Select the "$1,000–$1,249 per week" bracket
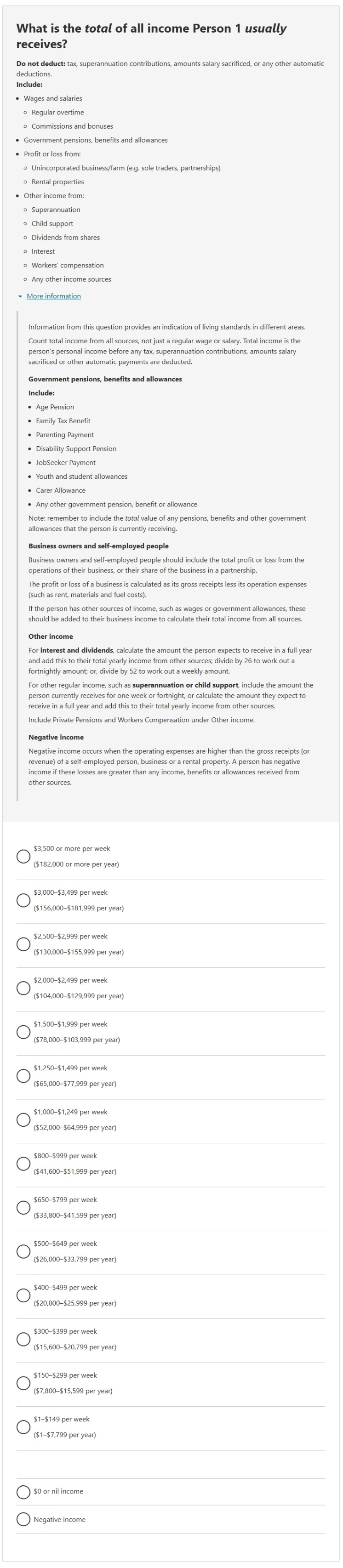Viewport: 343px width, 1568px height. pos(23,1119)
